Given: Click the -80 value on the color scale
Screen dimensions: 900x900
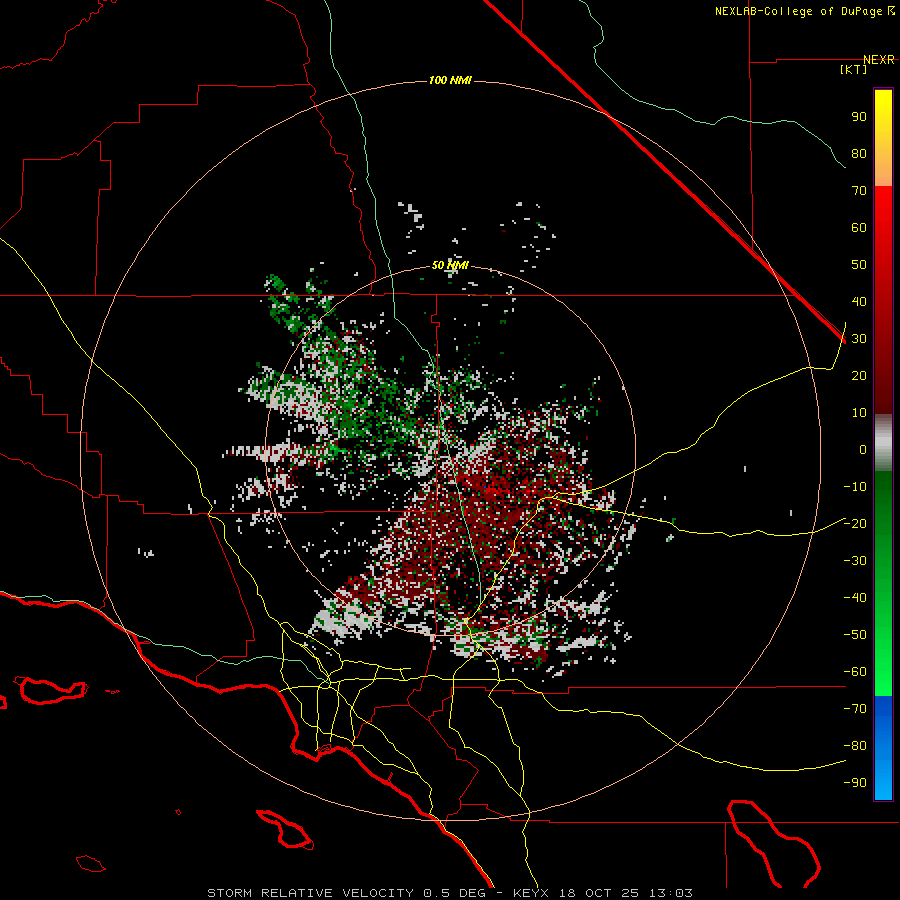Looking at the screenshot, I should 855,746.
